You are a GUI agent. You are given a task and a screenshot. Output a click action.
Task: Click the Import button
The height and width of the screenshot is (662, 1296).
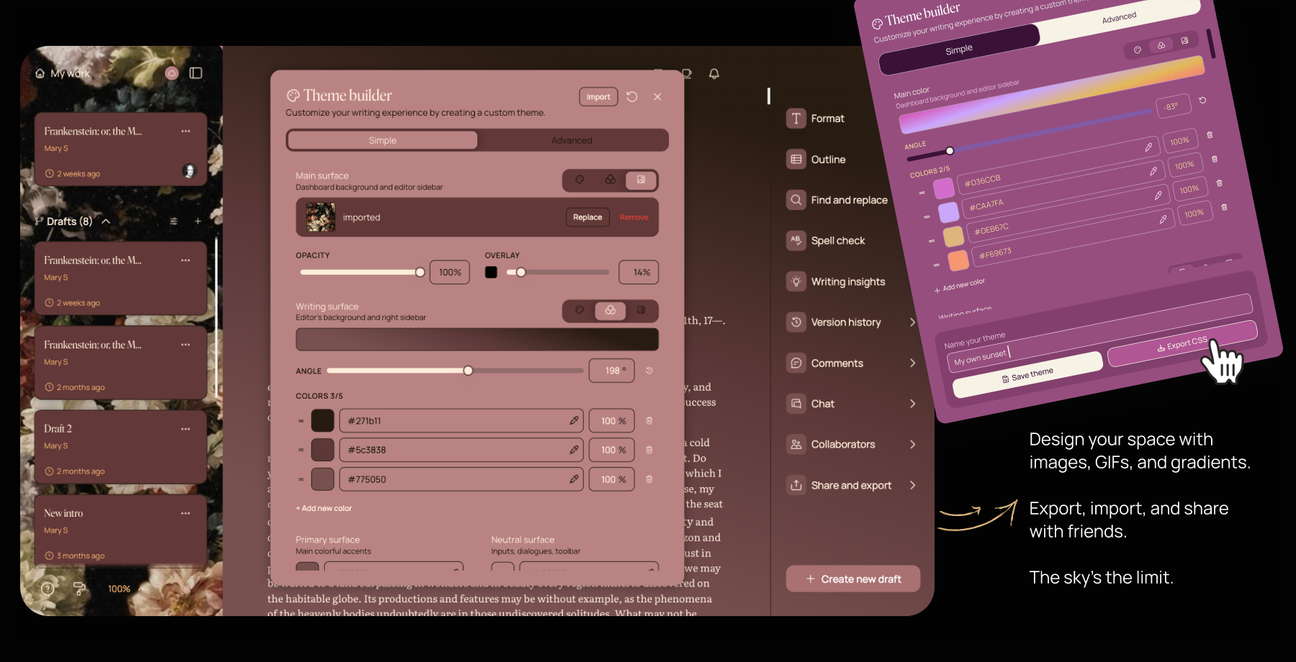[x=598, y=97]
